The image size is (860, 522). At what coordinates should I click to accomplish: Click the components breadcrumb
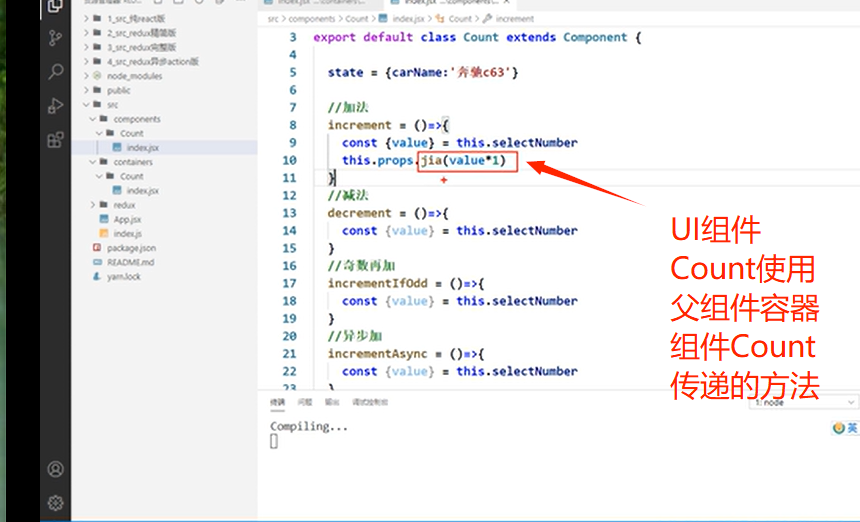coord(312,19)
